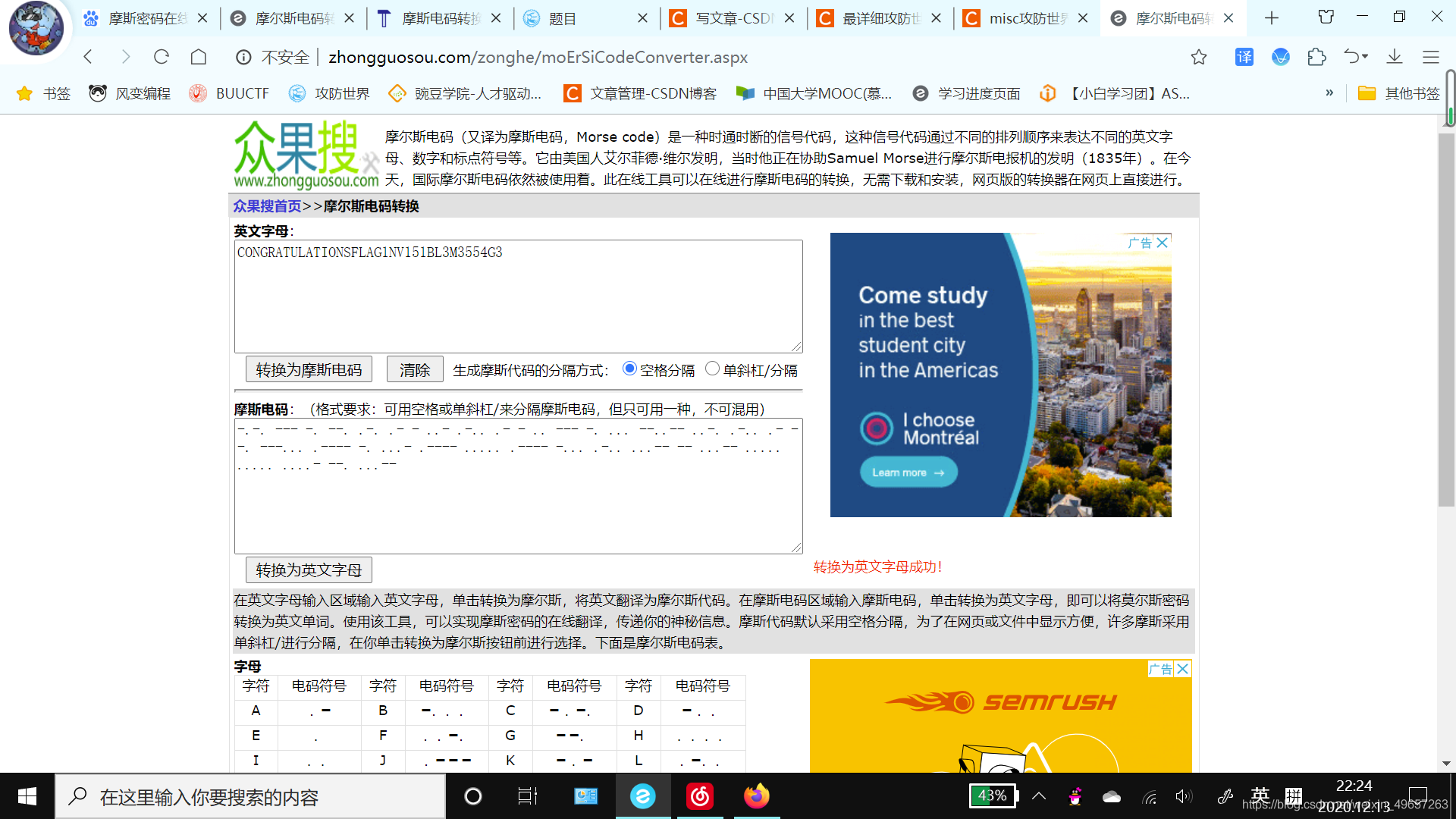This screenshot has height=819, width=1456.
Task: Select the 空格分隔 radio button
Action: pyautogui.click(x=629, y=368)
